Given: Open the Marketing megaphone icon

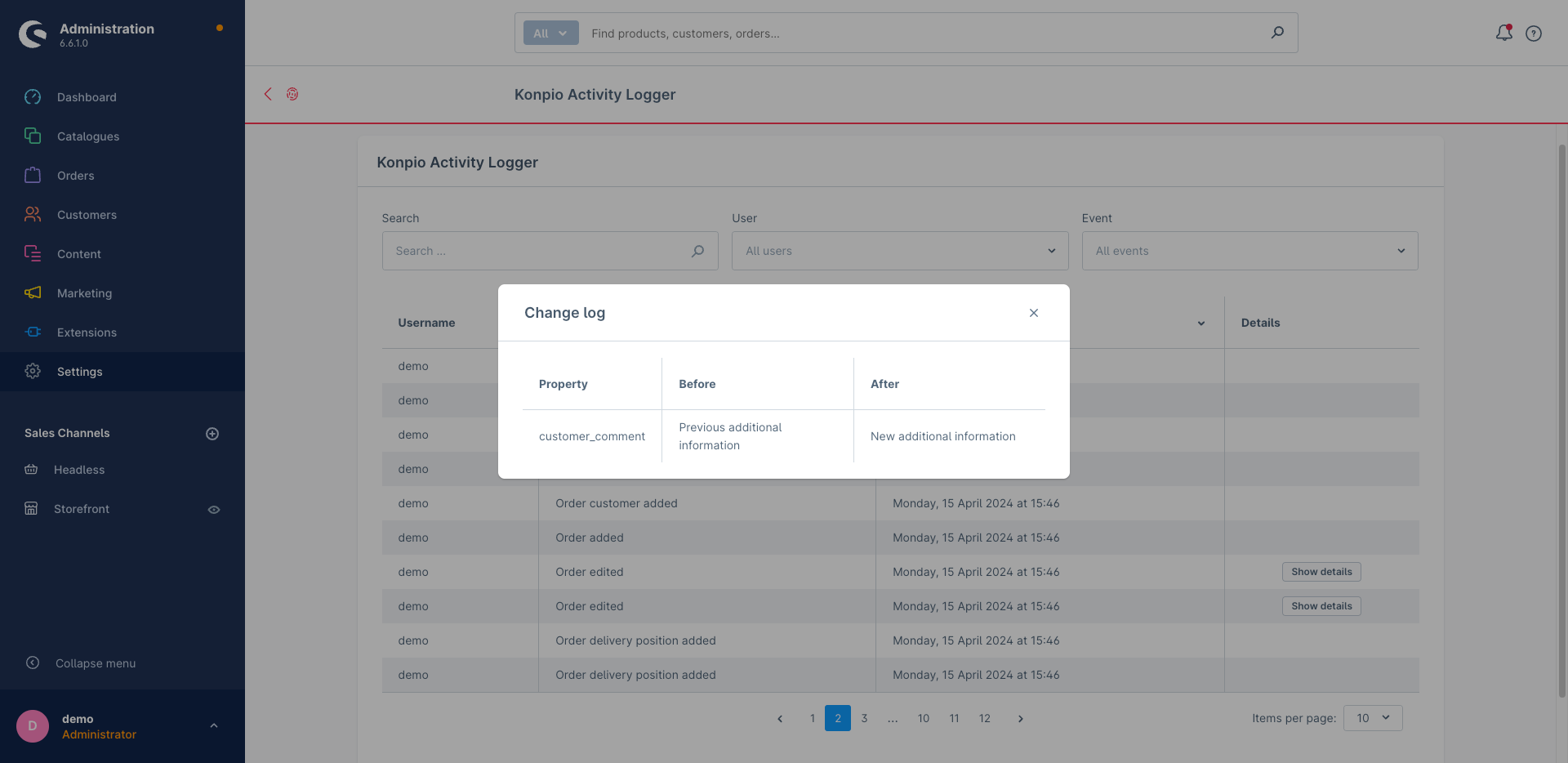Looking at the screenshot, I should coord(33,293).
